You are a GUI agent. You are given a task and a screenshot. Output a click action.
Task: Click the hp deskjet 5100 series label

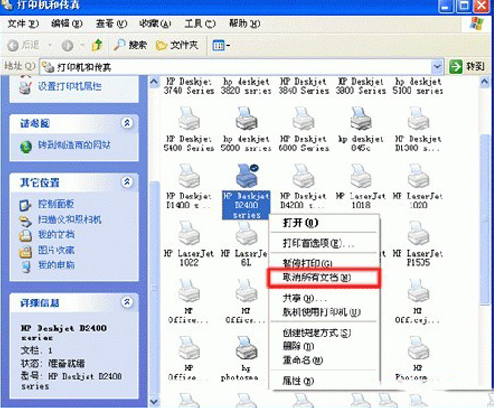click(x=418, y=86)
